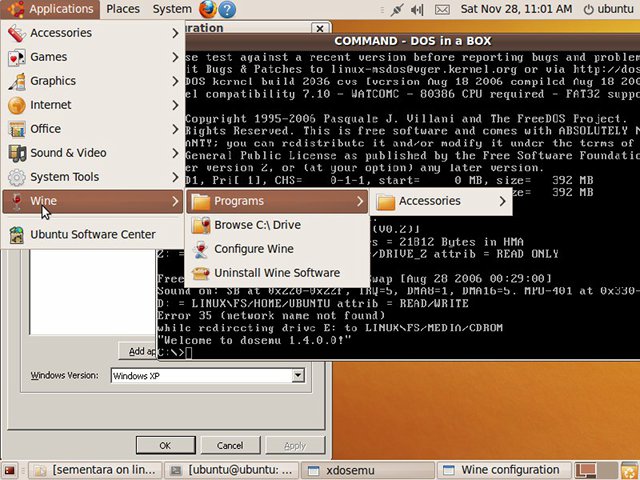Click OK in Wine configuration

click(166, 445)
